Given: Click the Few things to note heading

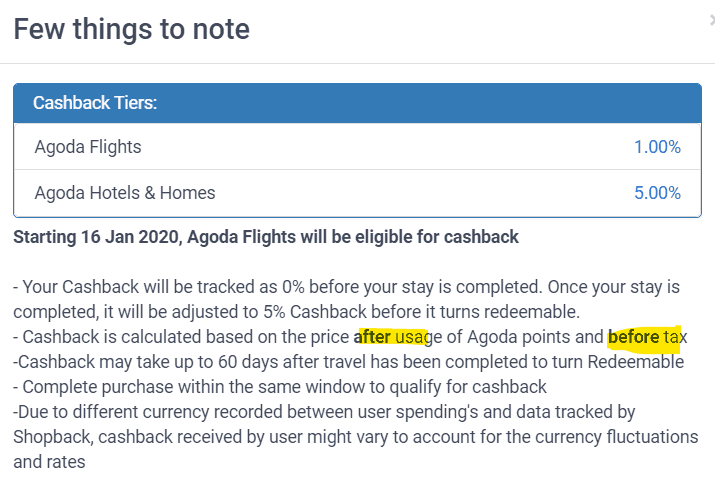Looking at the screenshot, I should point(132,29).
